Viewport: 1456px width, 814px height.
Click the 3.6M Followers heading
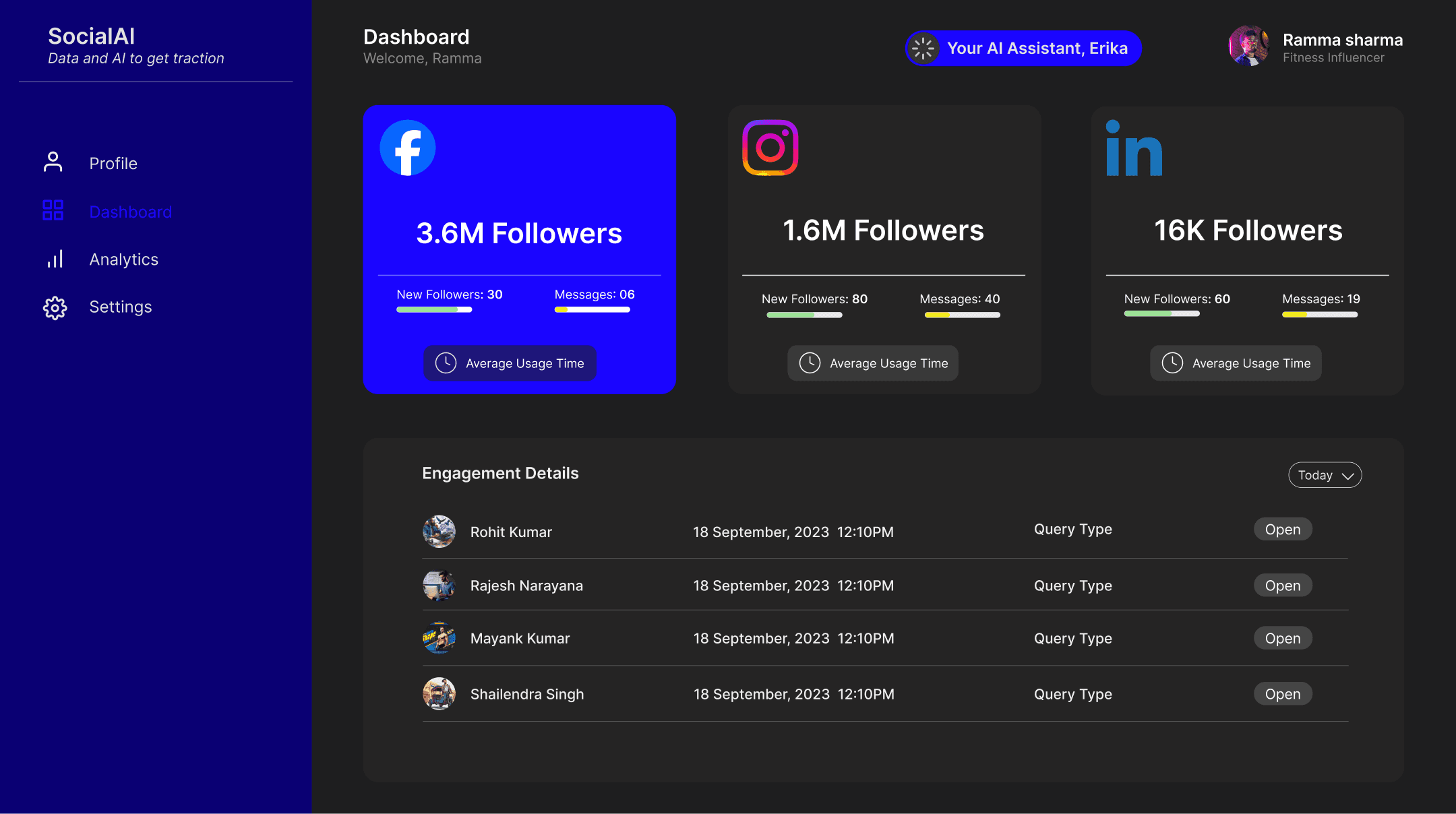[x=519, y=233]
